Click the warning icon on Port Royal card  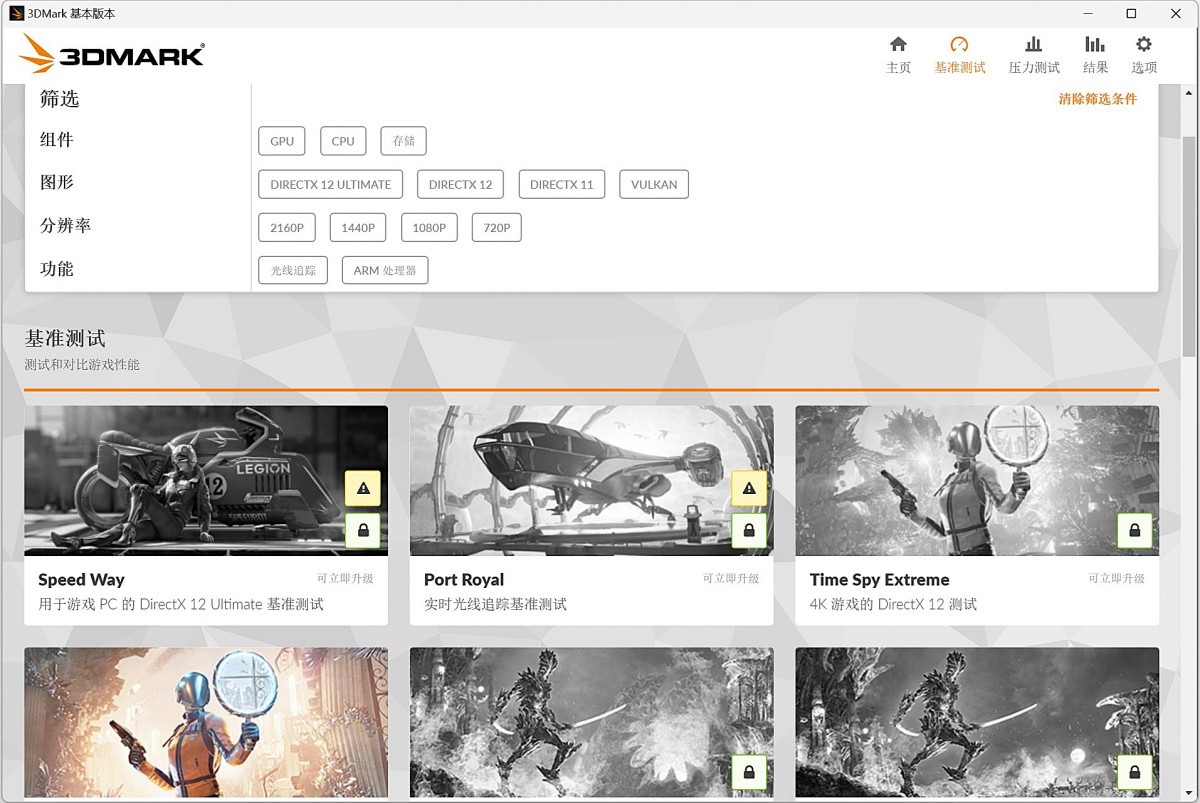click(x=748, y=488)
